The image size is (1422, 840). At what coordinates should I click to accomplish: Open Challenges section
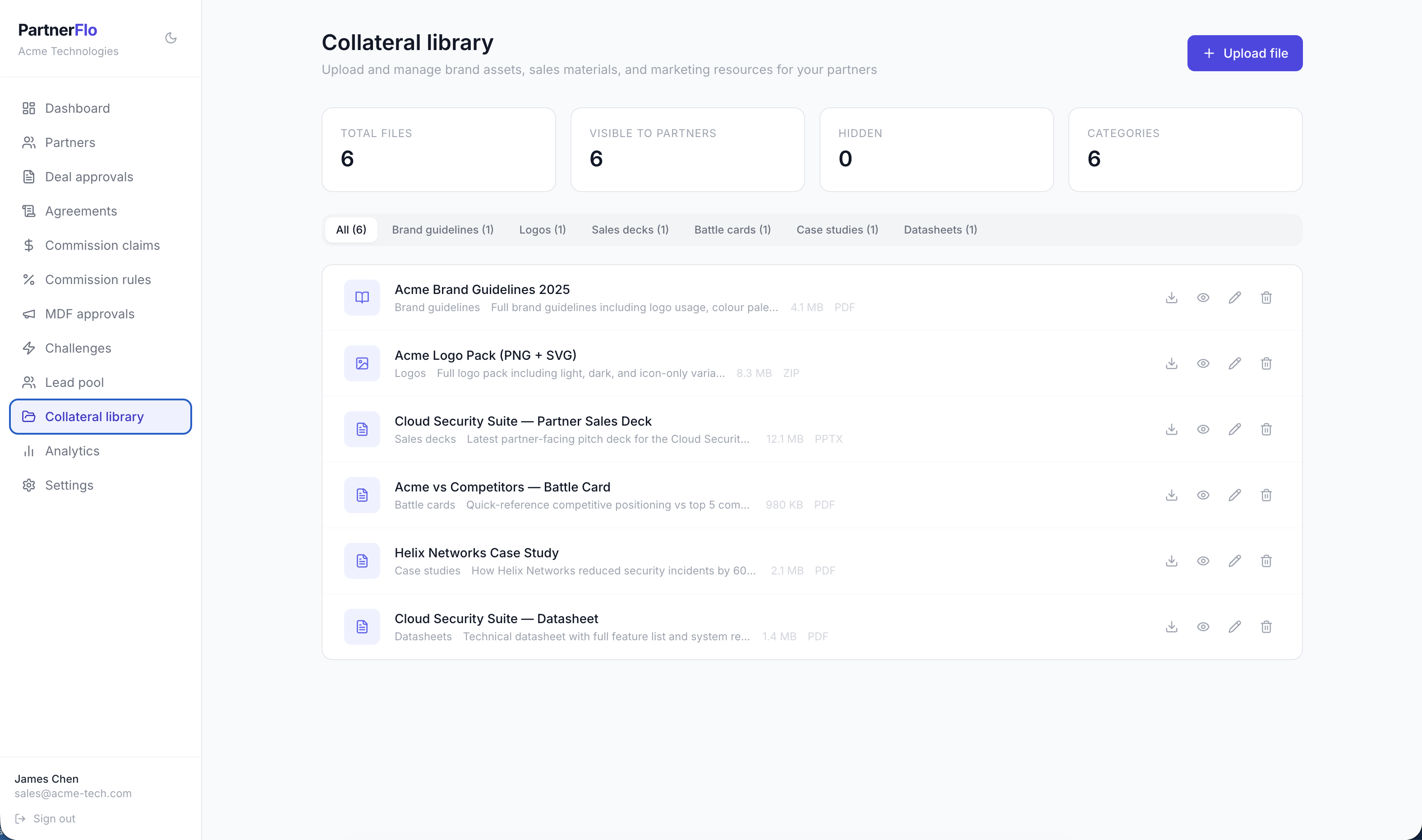coord(100,348)
